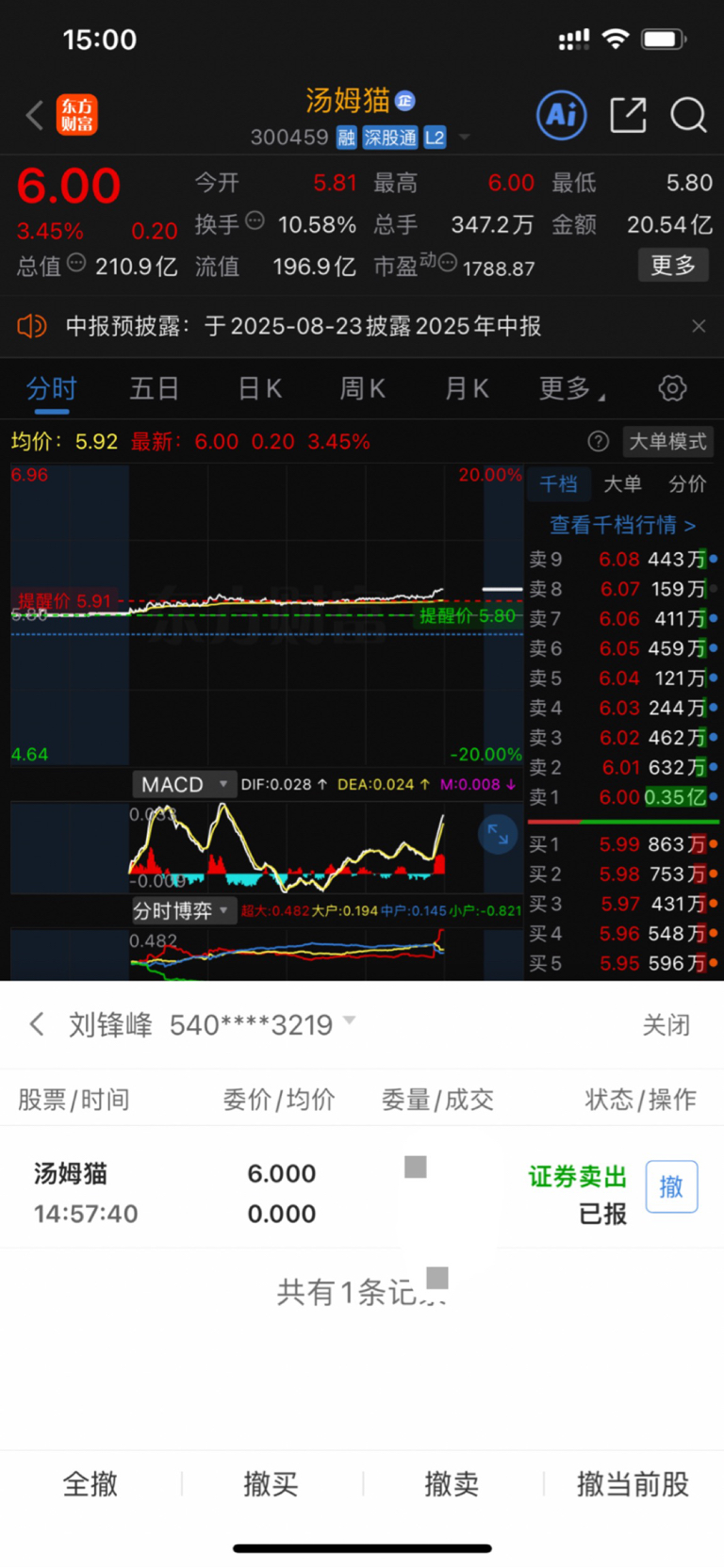724x1568 pixels.
Task: Select 买5 row at 5.95
Action: click(622, 963)
